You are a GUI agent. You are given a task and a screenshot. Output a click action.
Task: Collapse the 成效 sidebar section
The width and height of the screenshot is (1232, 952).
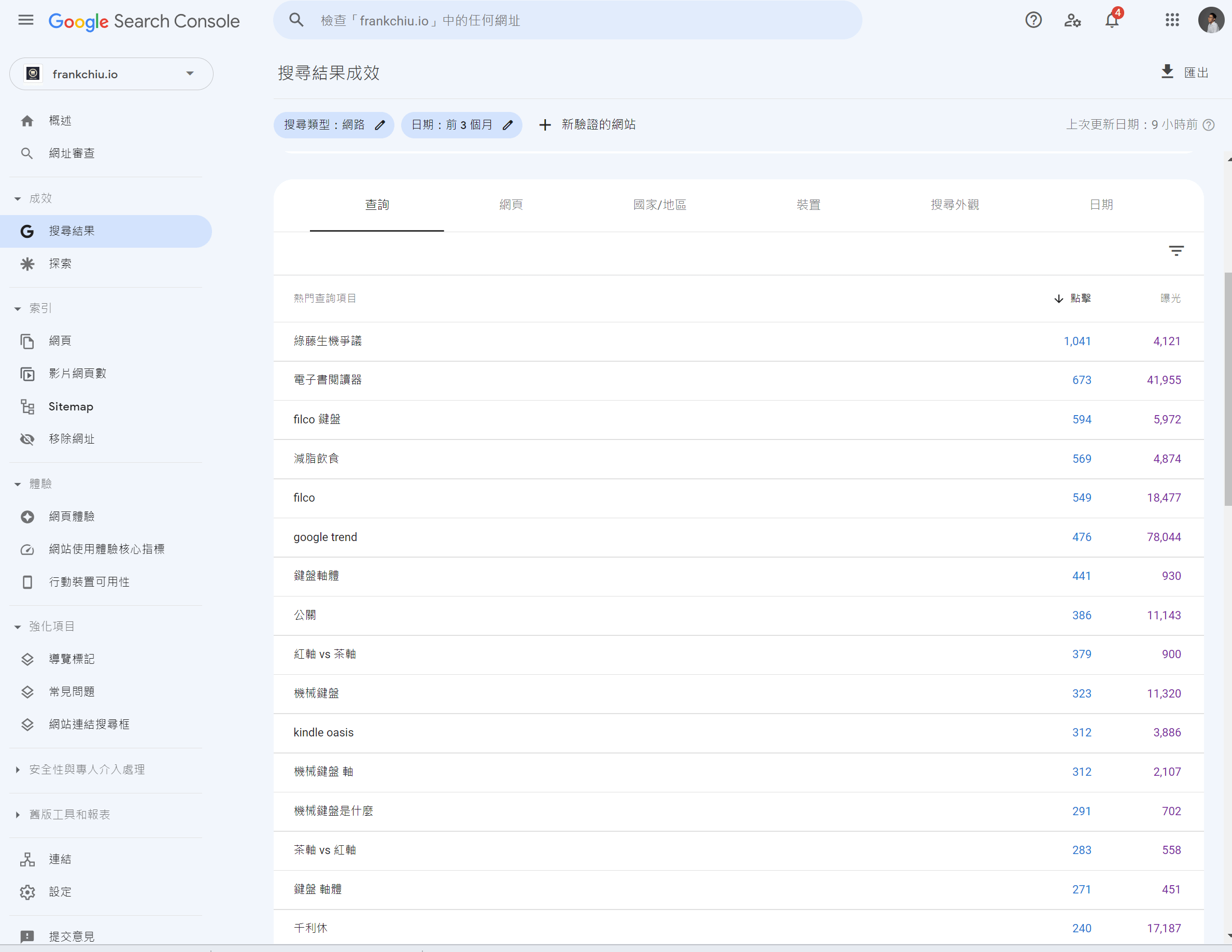[18, 198]
